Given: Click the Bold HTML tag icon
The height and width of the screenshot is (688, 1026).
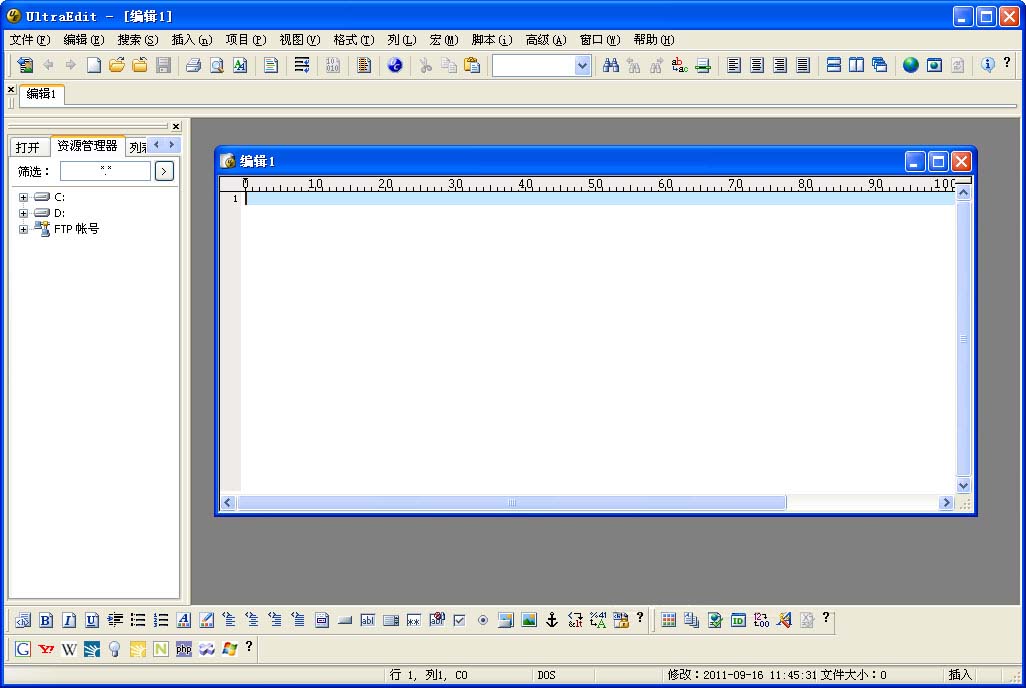Looking at the screenshot, I should coord(46,620).
